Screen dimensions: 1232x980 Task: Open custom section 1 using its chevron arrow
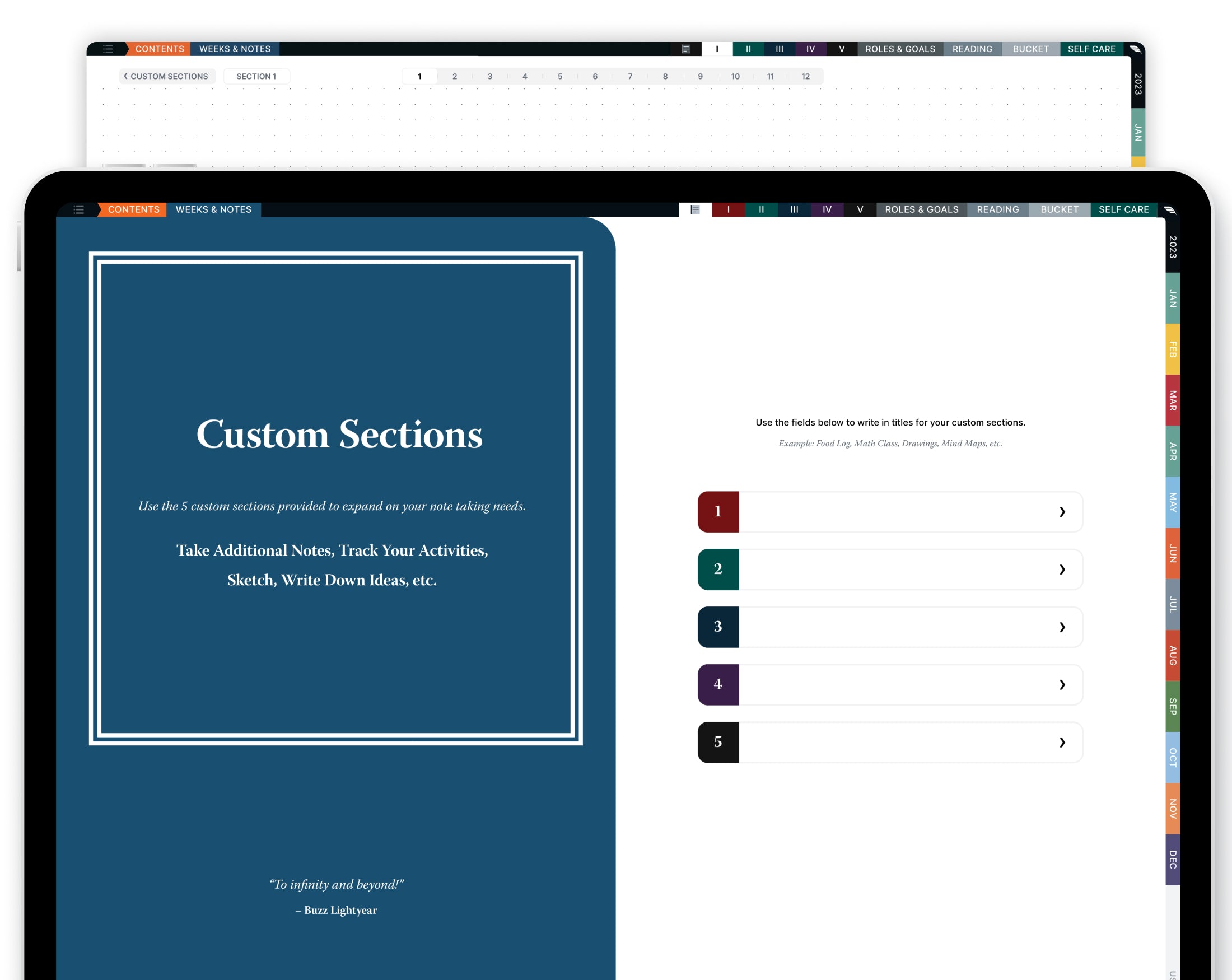pyautogui.click(x=1062, y=511)
